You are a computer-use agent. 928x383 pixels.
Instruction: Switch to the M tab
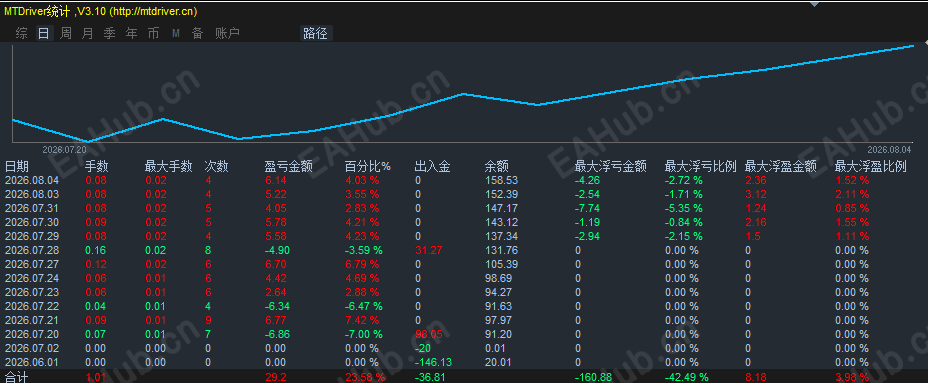point(176,34)
